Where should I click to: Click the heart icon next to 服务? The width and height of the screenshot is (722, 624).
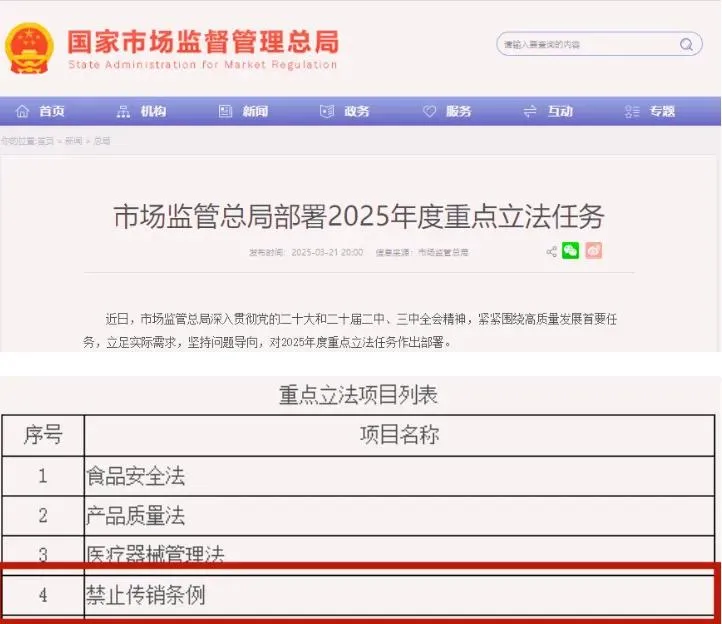(429, 111)
